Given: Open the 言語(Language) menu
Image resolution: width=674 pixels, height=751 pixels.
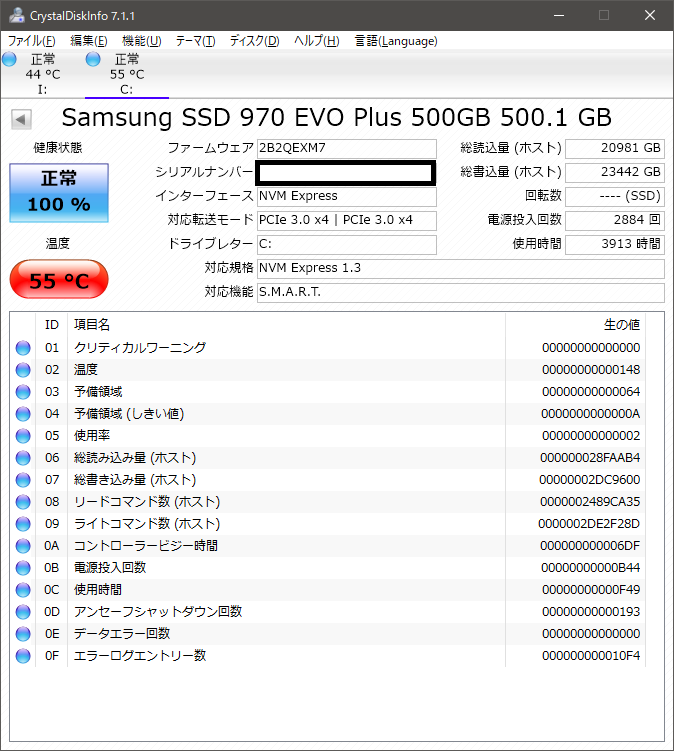Looking at the screenshot, I should [396, 41].
